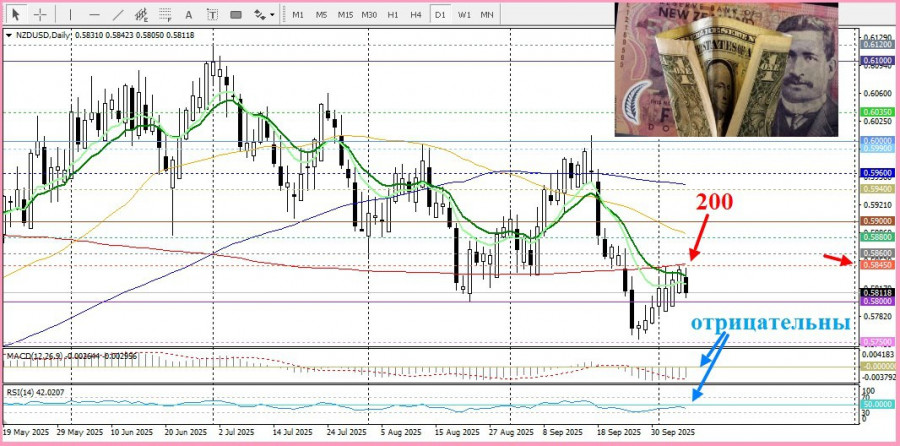Open the arrows objects dropdown

[x=264, y=14]
